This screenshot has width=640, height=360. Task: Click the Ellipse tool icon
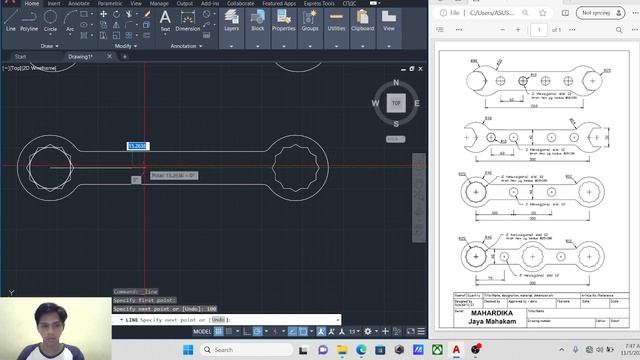84,25
